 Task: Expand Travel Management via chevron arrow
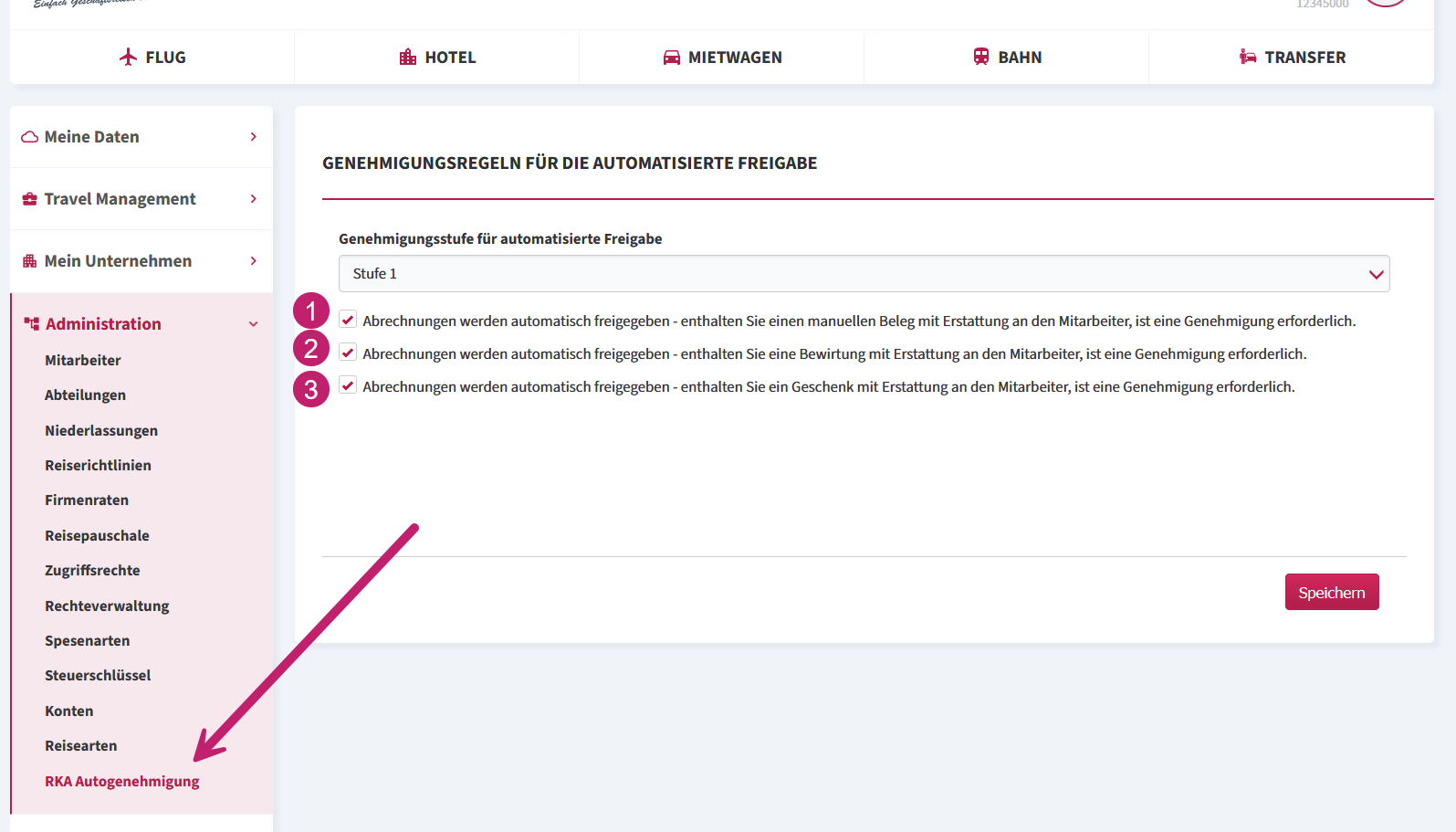[254, 199]
